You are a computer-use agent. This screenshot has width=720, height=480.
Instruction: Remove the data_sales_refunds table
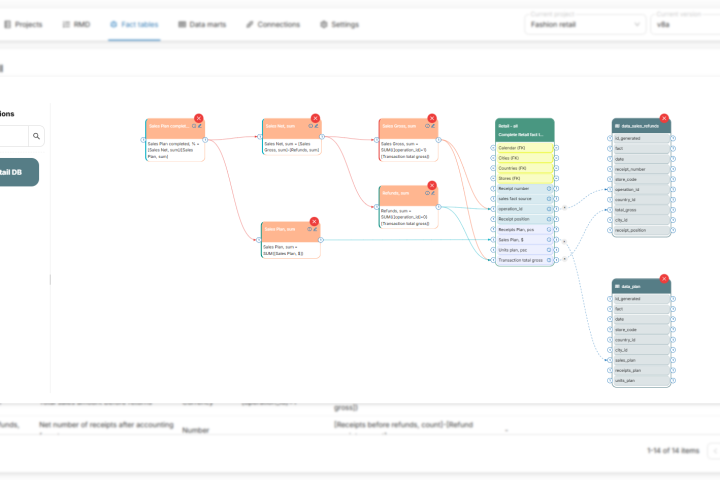click(x=665, y=118)
